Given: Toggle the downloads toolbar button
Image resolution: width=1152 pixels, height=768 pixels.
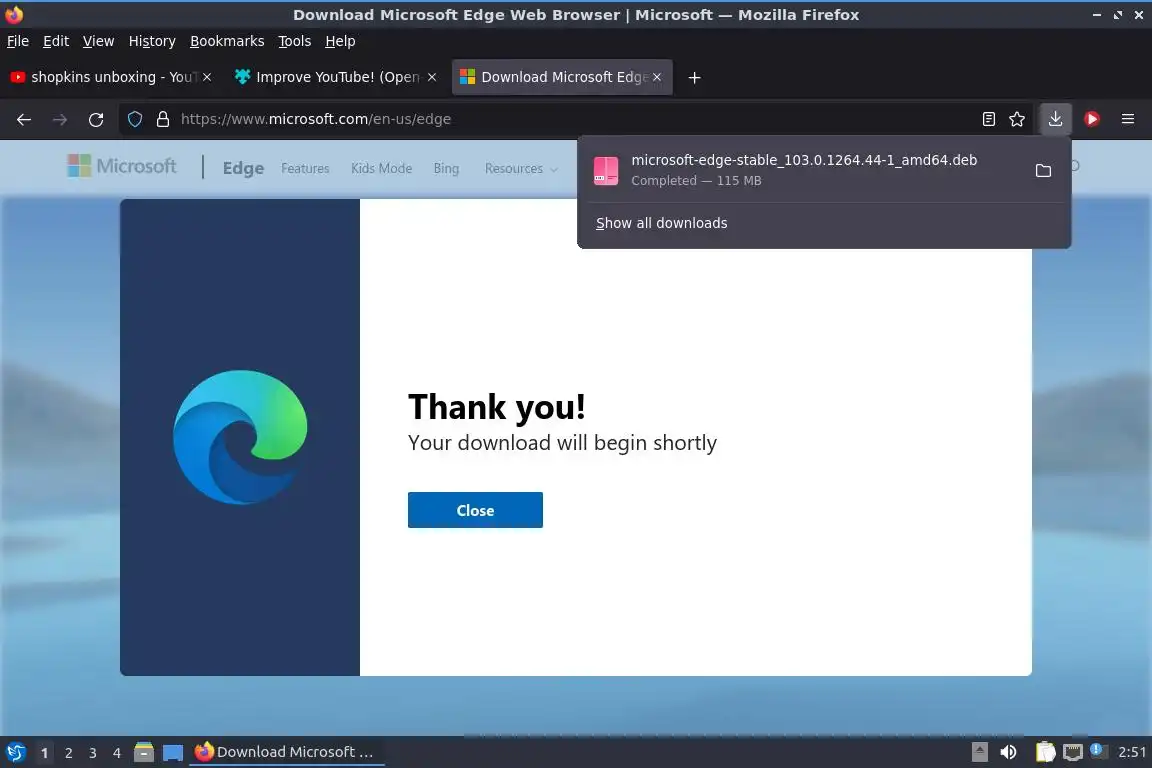Looking at the screenshot, I should [1055, 119].
